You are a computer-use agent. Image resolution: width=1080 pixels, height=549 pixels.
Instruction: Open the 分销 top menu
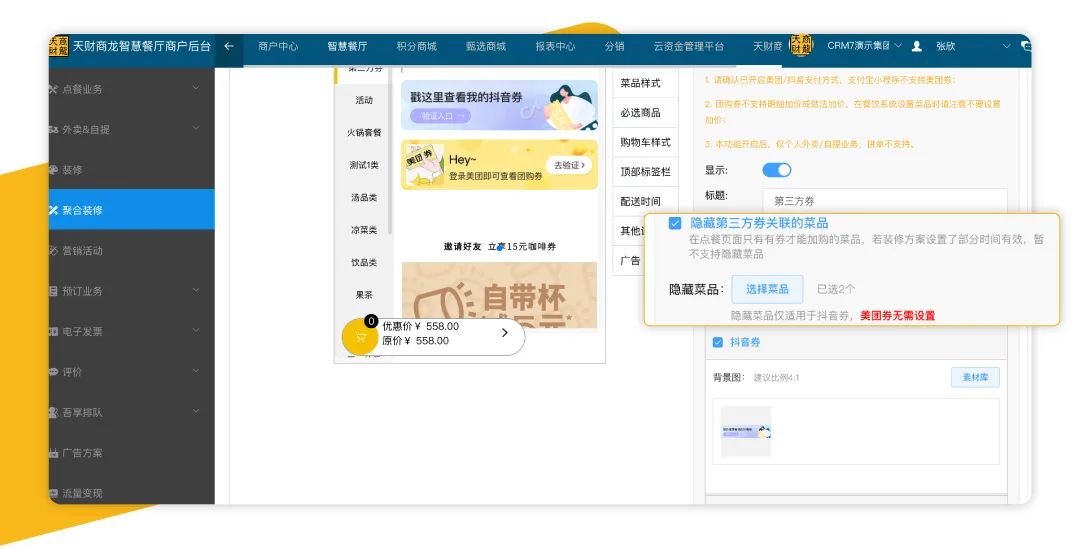(x=614, y=46)
